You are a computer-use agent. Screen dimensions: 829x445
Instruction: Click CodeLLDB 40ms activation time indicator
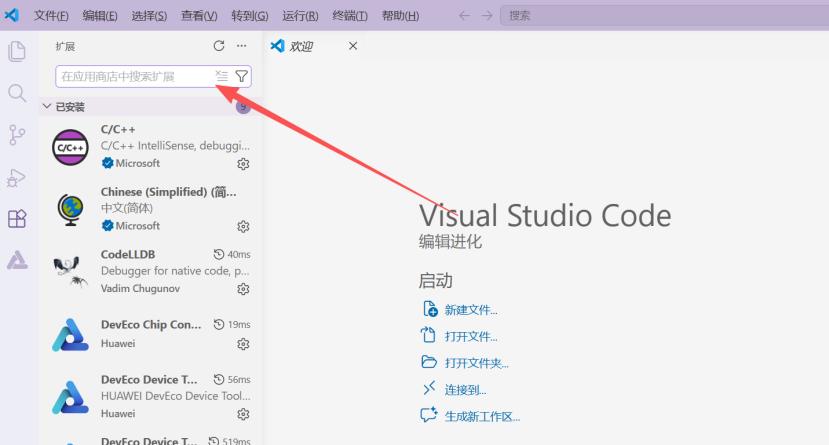tap(232, 254)
